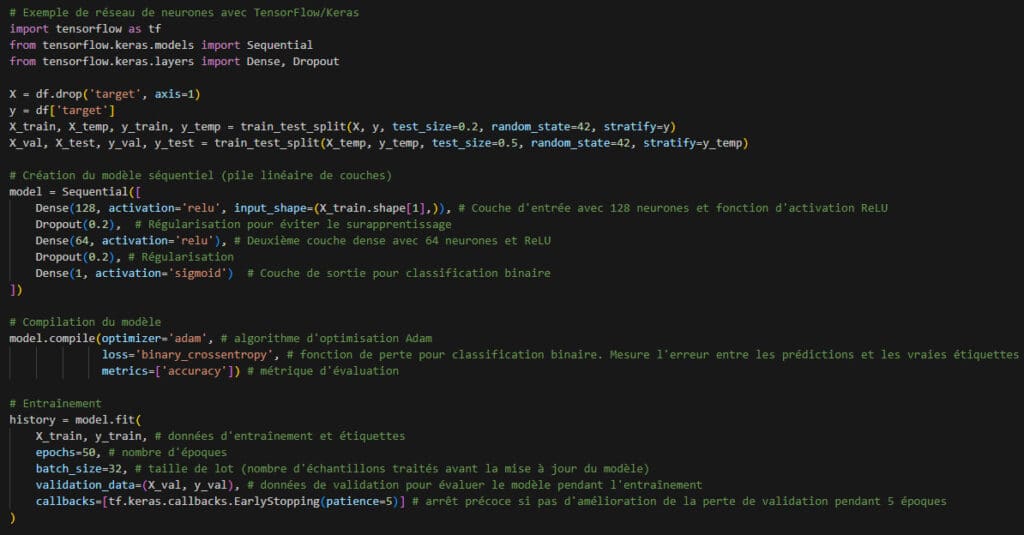
Task: Click 'X_train, X_temp, y_train, y_temp' assignment targets
Action: (x=115, y=127)
